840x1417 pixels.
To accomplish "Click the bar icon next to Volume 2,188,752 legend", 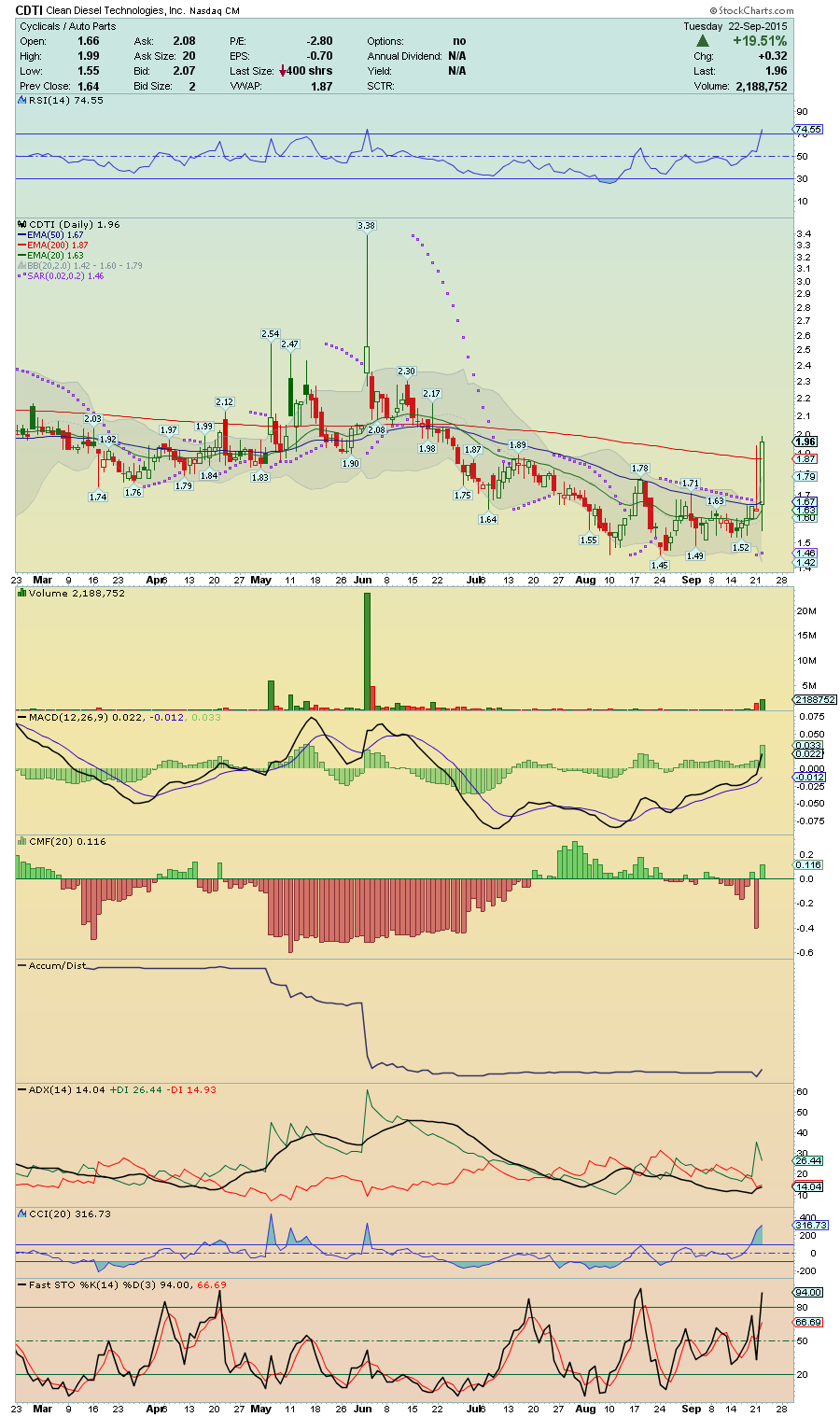I will [22, 593].
